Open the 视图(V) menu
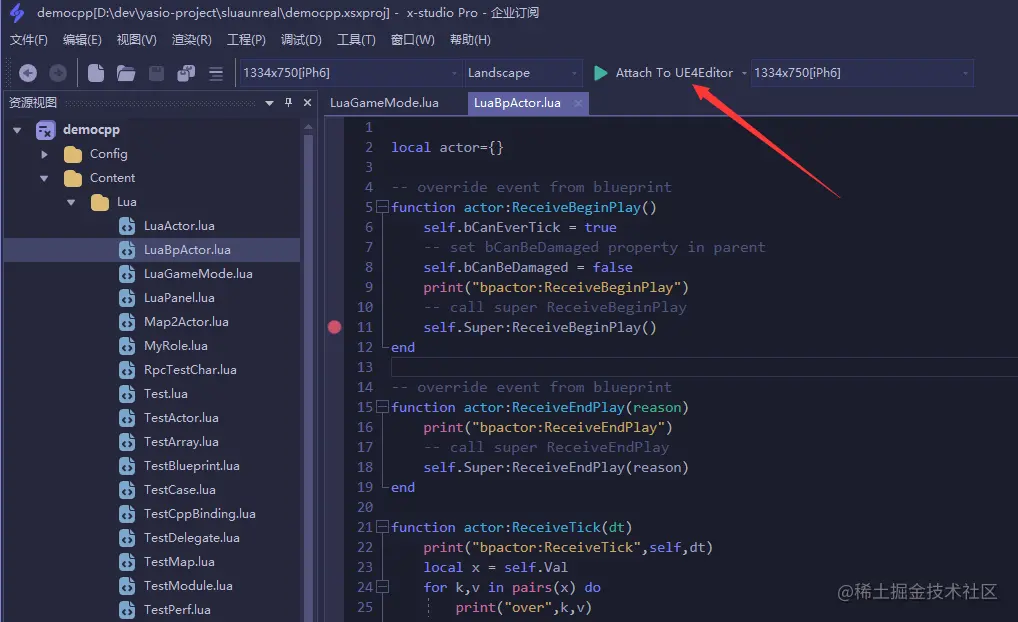Image resolution: width=1018 pixels, height=622 pixels. coord(136,40)
